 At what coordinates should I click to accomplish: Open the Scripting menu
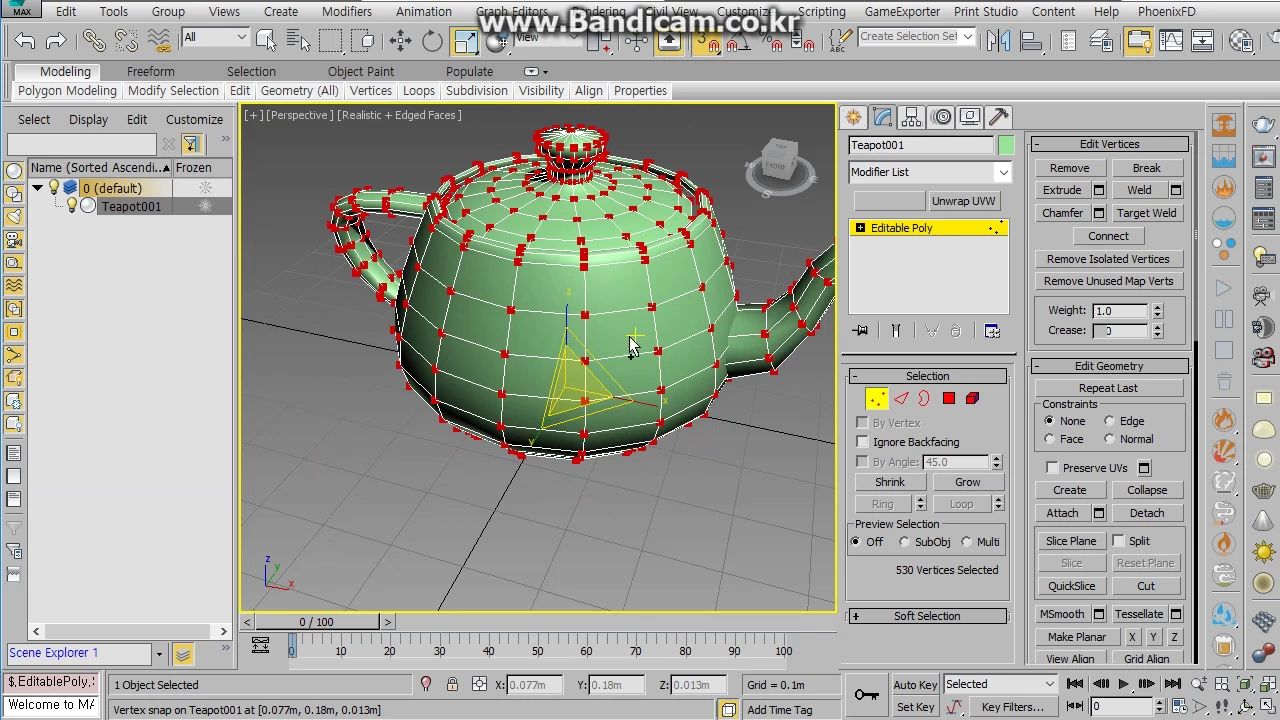tap(822, 12)
